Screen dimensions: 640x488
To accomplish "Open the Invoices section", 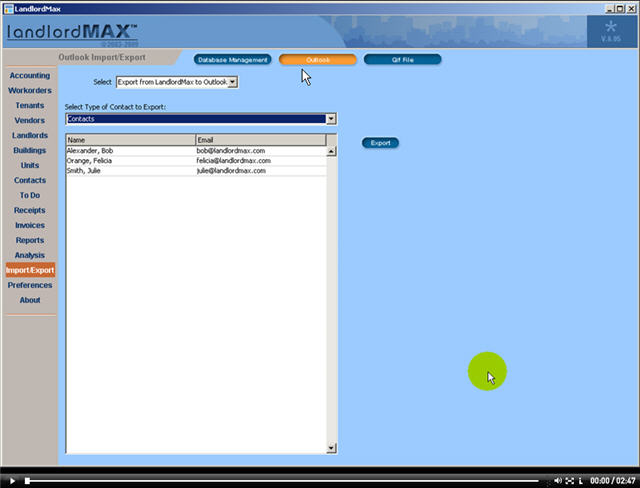I will [x=30, y=225].
